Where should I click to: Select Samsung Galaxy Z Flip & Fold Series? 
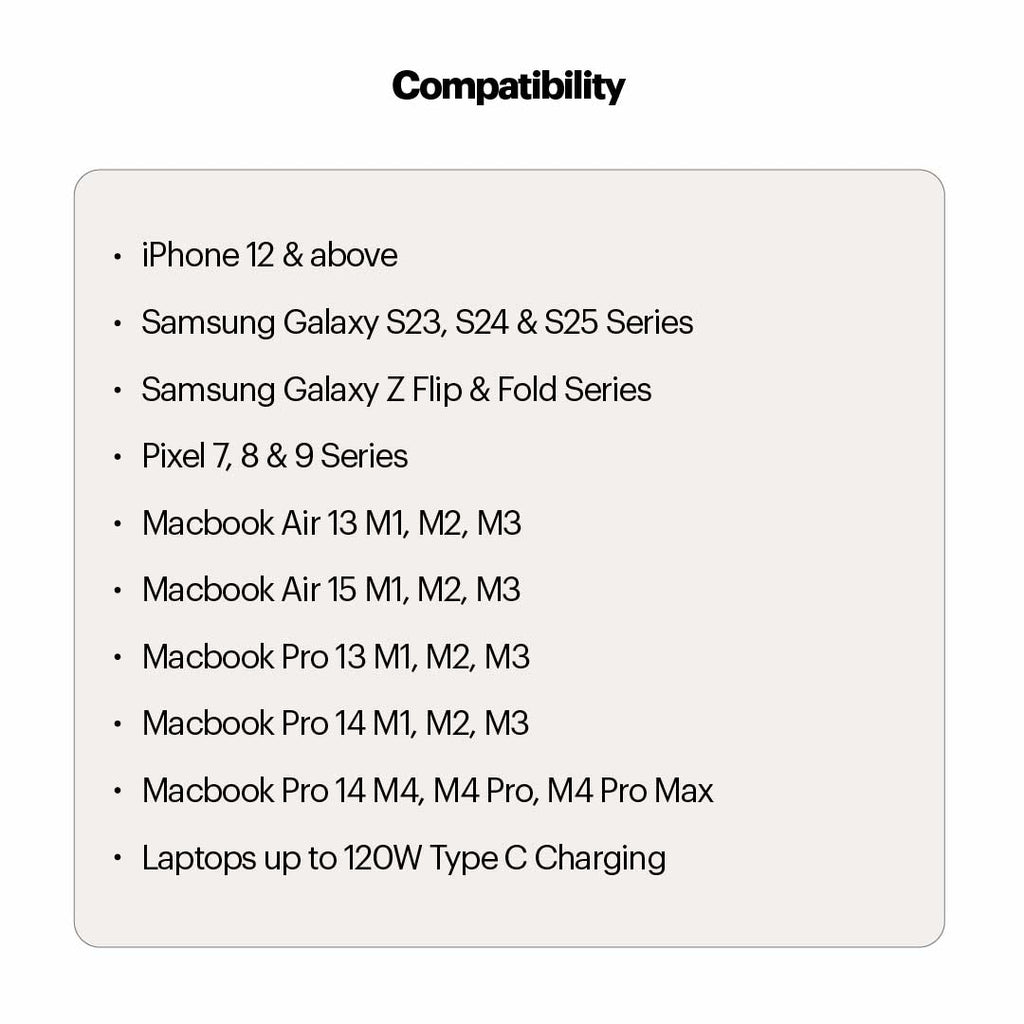pyautogui.click(x=396, y=390)
